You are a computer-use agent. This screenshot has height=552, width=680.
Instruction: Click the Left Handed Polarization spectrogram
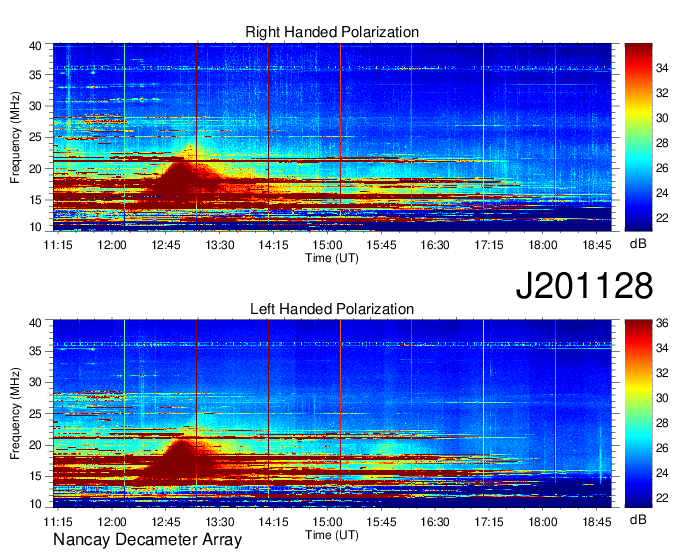pyautogui.click(x=332, y=414)
